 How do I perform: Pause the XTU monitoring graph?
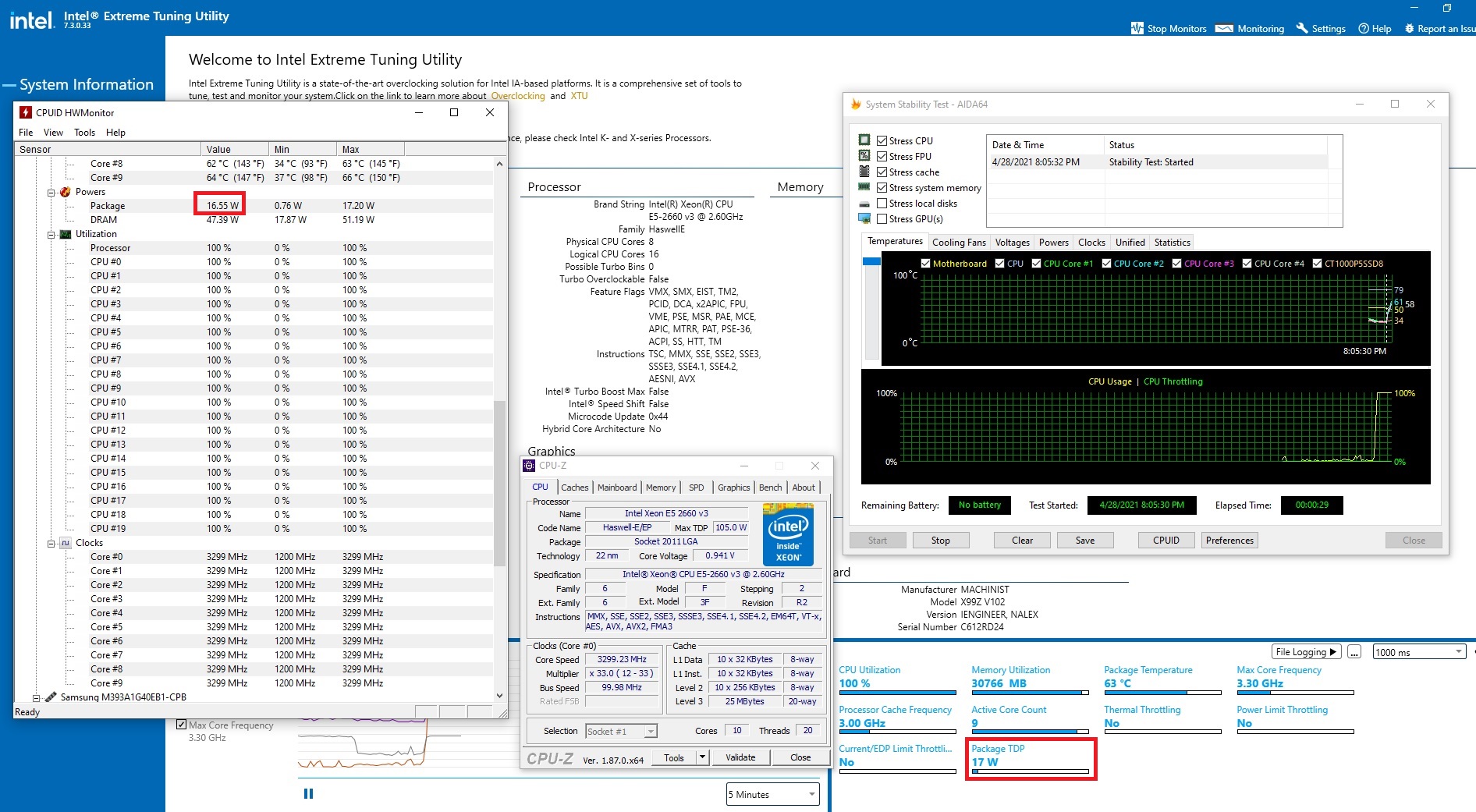pyautogui.click(x=308, y=793)
